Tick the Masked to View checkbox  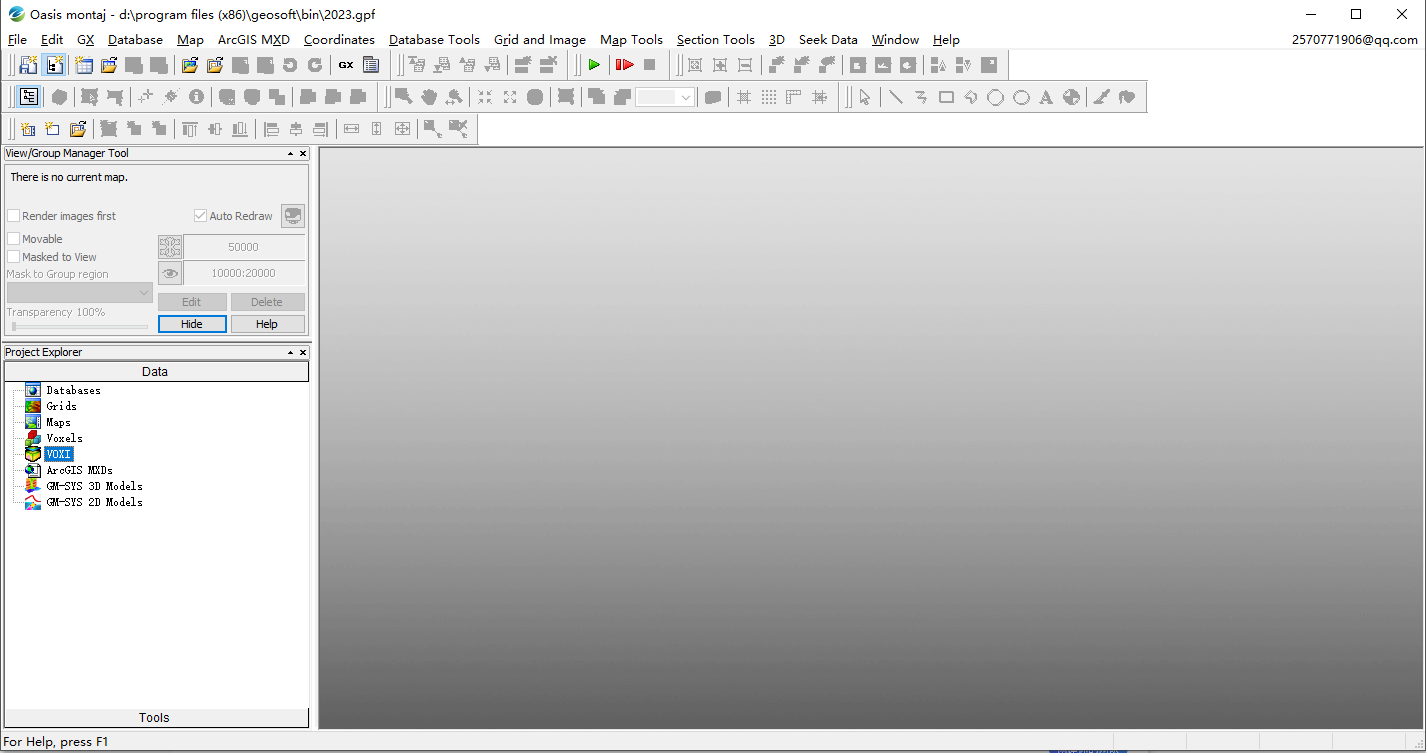click(x=14, y=257)
